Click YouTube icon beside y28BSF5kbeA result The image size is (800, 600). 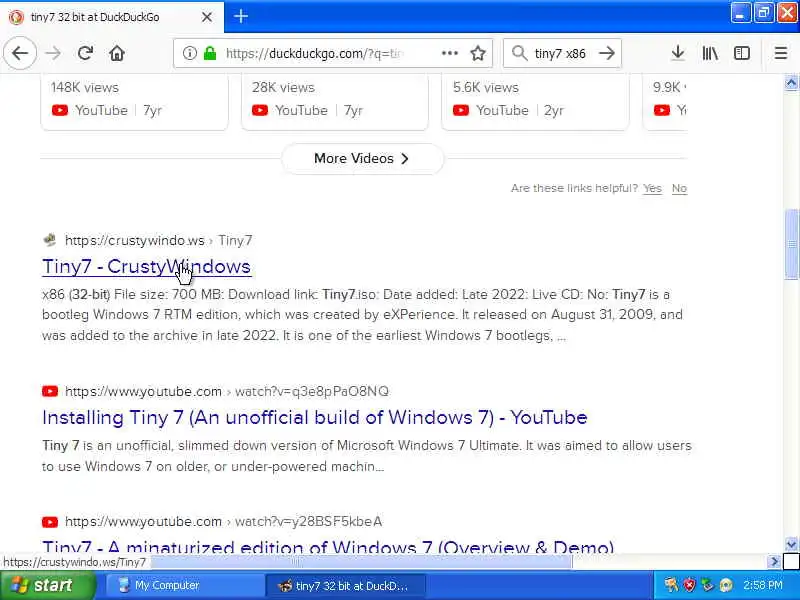point(50,522)
